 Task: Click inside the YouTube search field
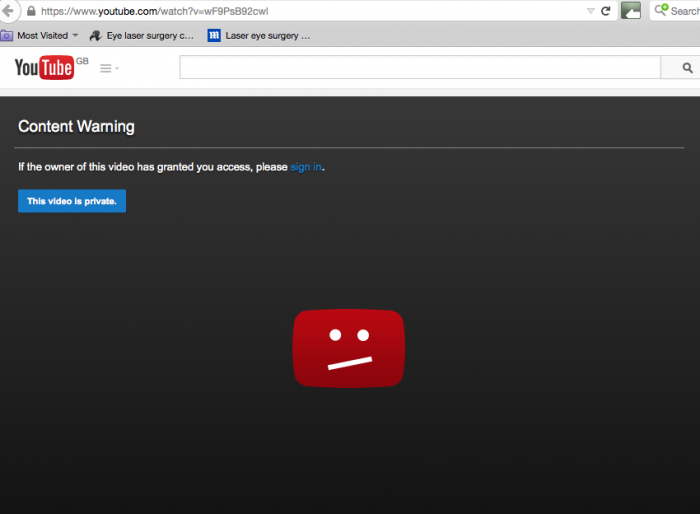point(420,68)
